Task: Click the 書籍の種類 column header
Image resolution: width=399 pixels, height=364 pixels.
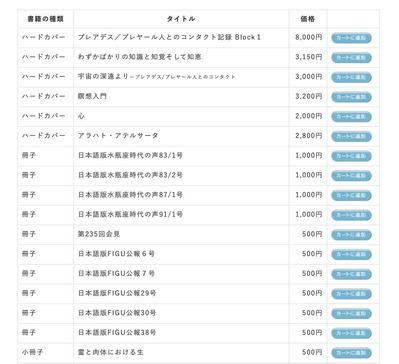Action: click(45, 19)
